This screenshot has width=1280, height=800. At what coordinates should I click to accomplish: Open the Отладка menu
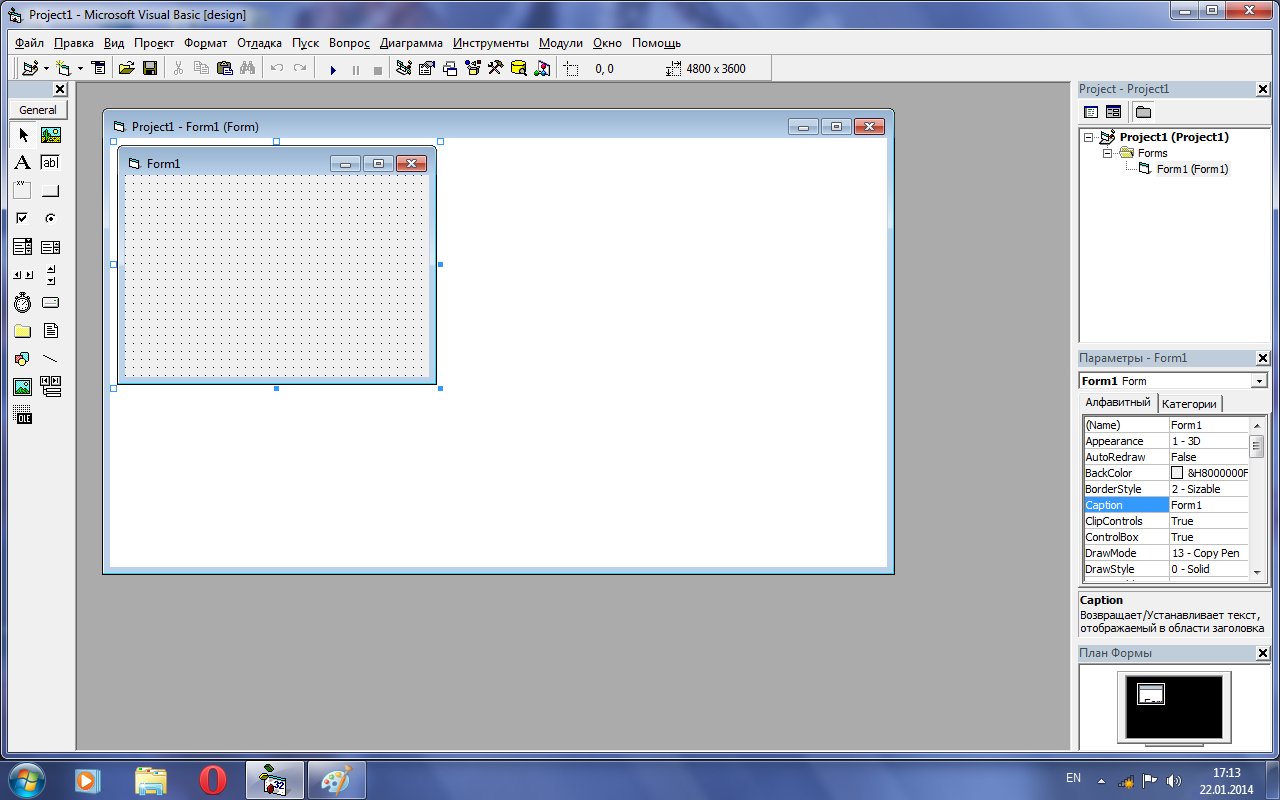click(259, 43)
